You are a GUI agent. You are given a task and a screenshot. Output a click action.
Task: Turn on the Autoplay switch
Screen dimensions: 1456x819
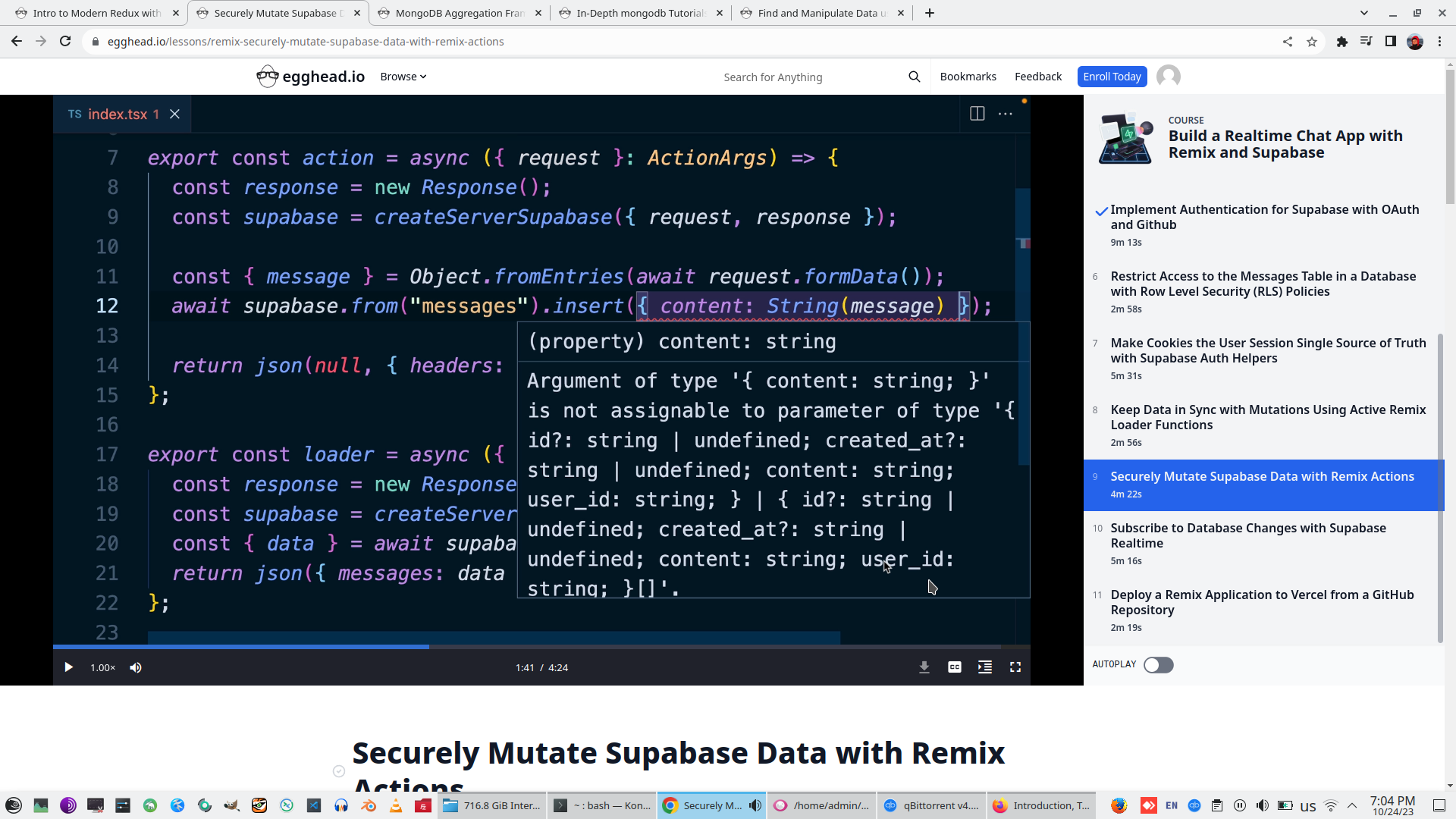(x=1158, y=665)
